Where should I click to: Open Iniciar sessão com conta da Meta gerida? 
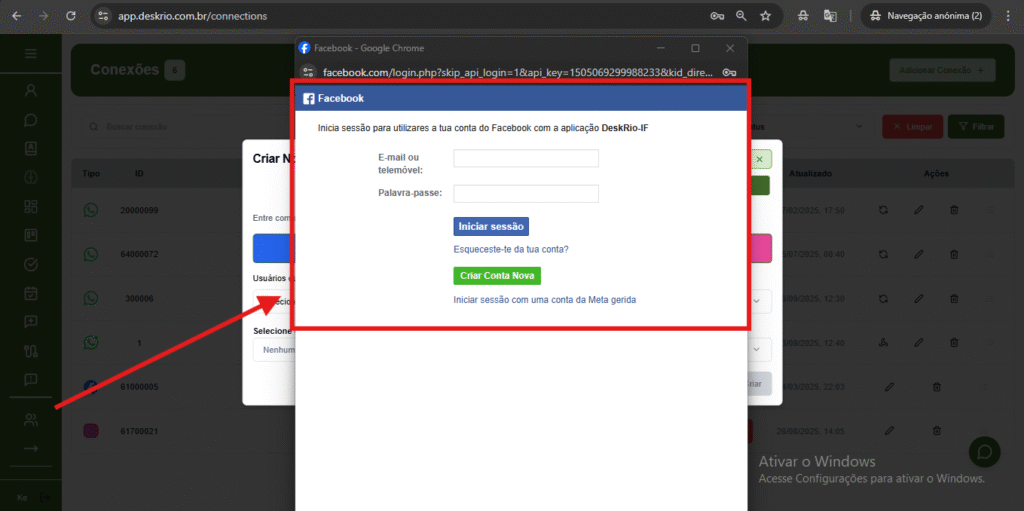point(545,299)
